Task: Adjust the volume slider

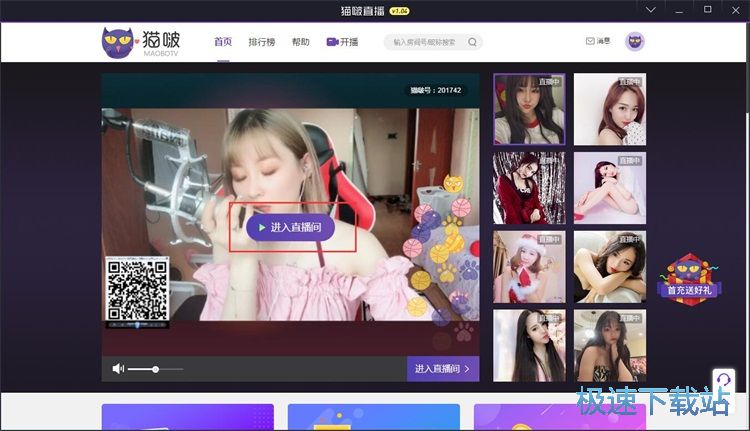Action: [x=155, y=369]
